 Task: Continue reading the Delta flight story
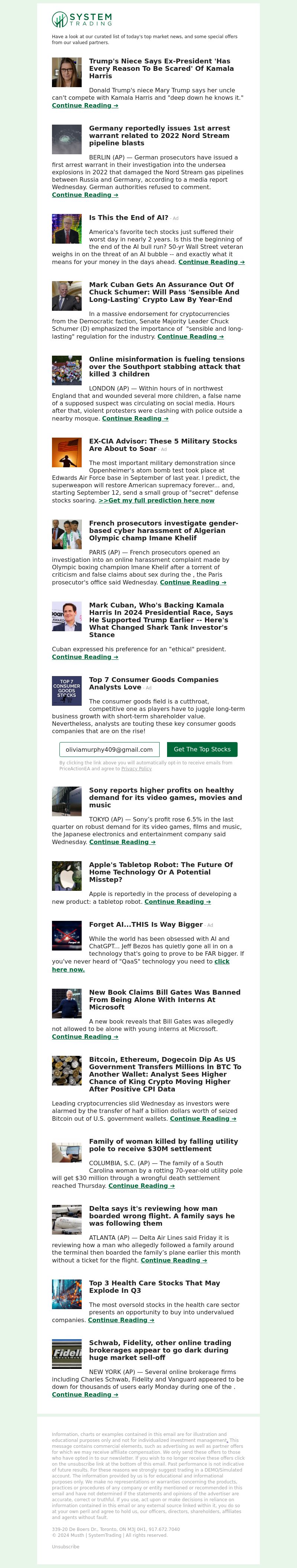click(174, 1260)
